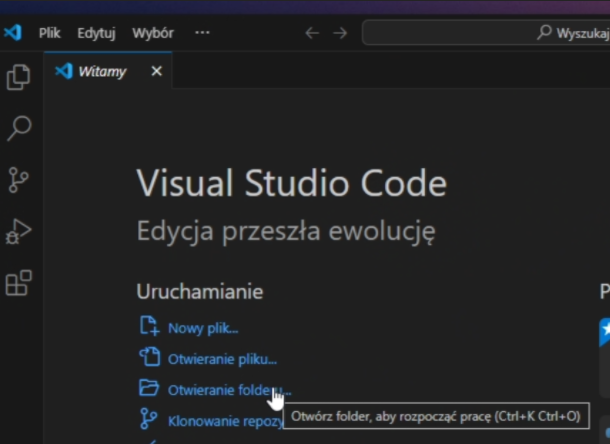Open the Extensions view
This screenshot has height=444, width=610.
click(x=18, y=283)
